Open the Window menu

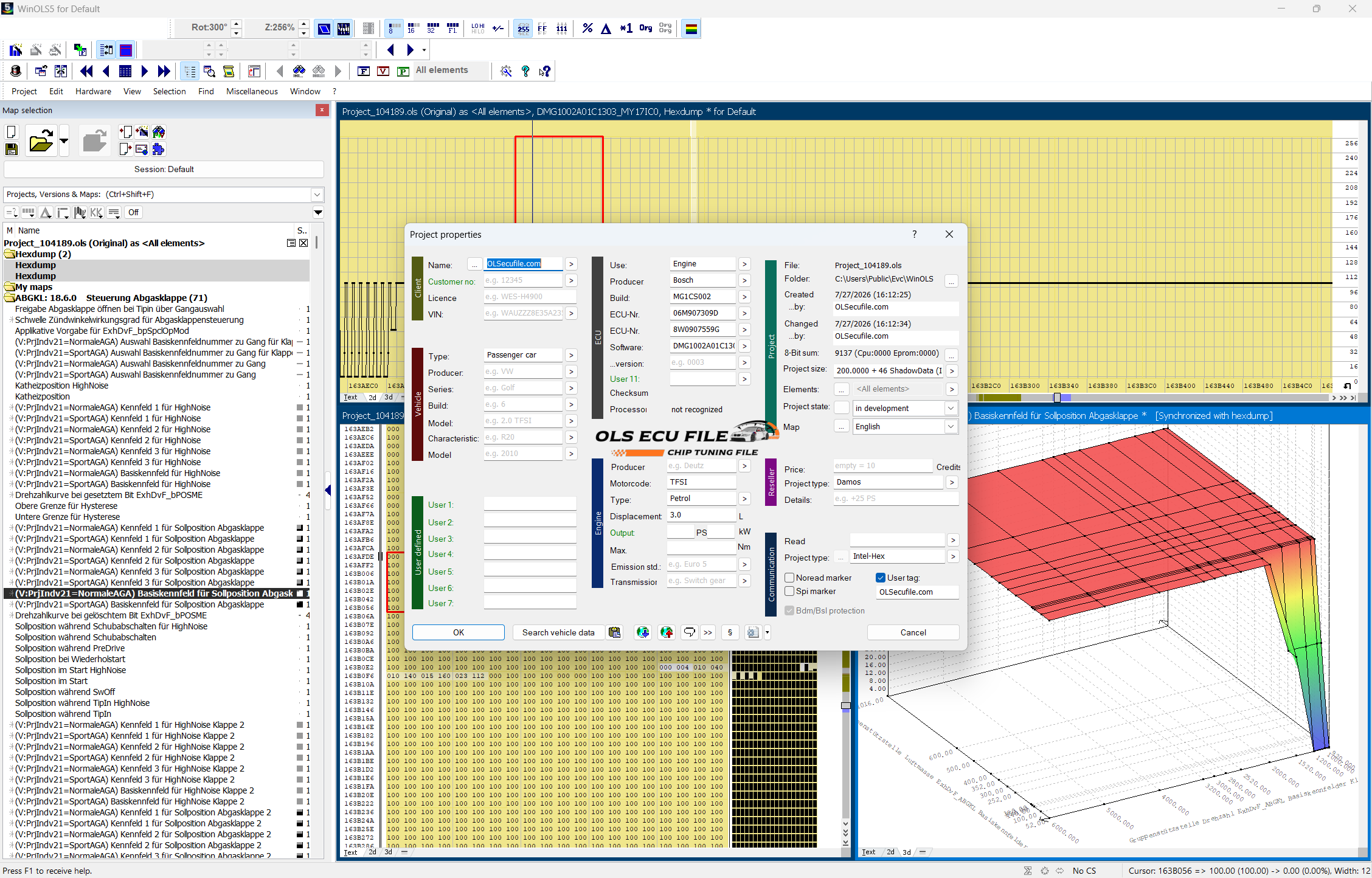coord(305,91)
